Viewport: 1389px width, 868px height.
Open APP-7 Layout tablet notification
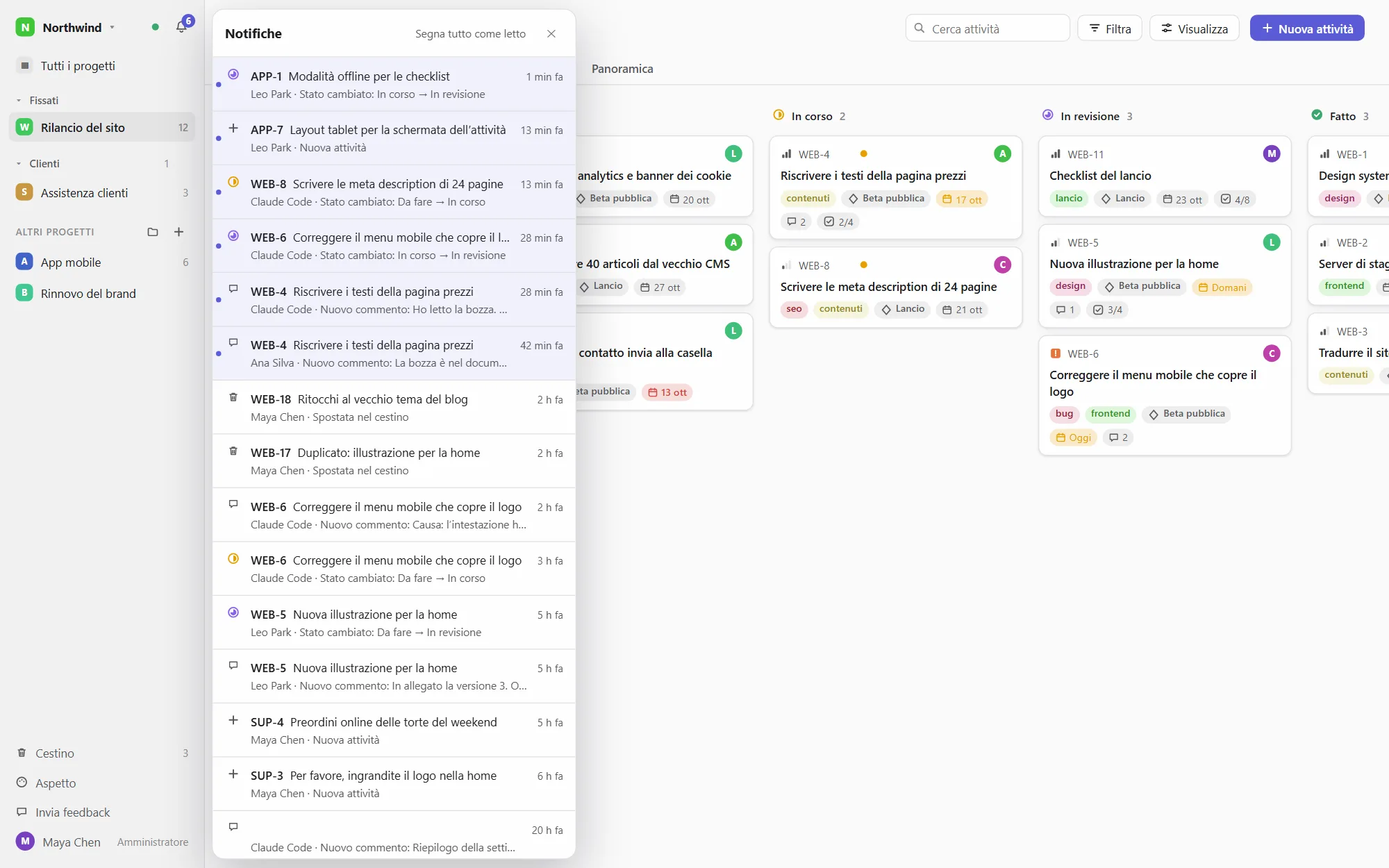[x=394, y=138]
